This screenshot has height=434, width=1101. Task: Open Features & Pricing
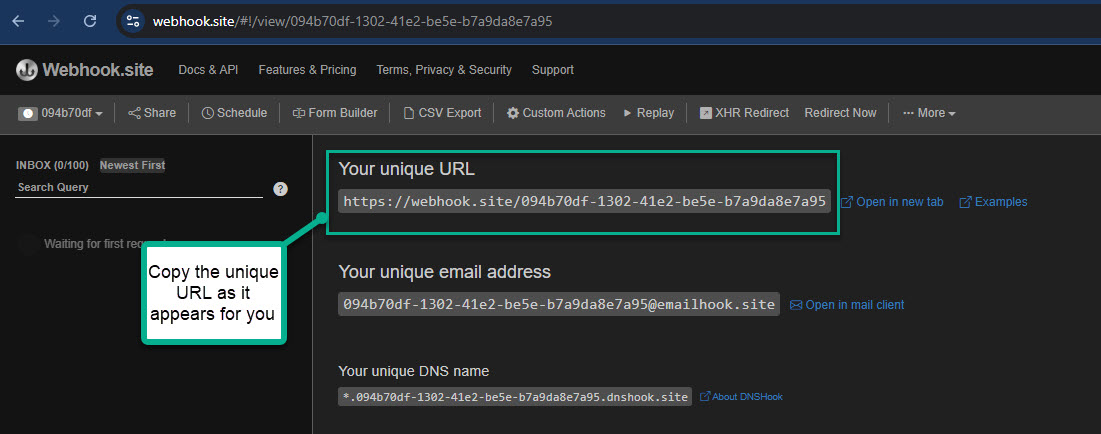(x=307, y=70)
